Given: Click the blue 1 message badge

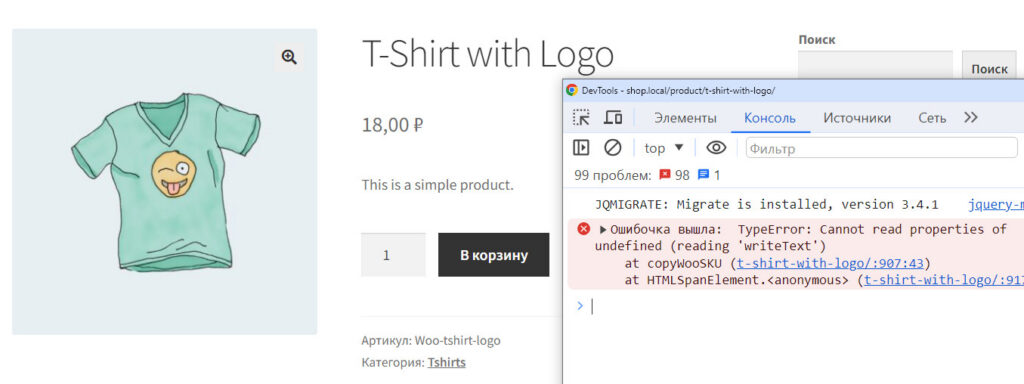Looking at the screenshot, I should [x=709, y=175].
